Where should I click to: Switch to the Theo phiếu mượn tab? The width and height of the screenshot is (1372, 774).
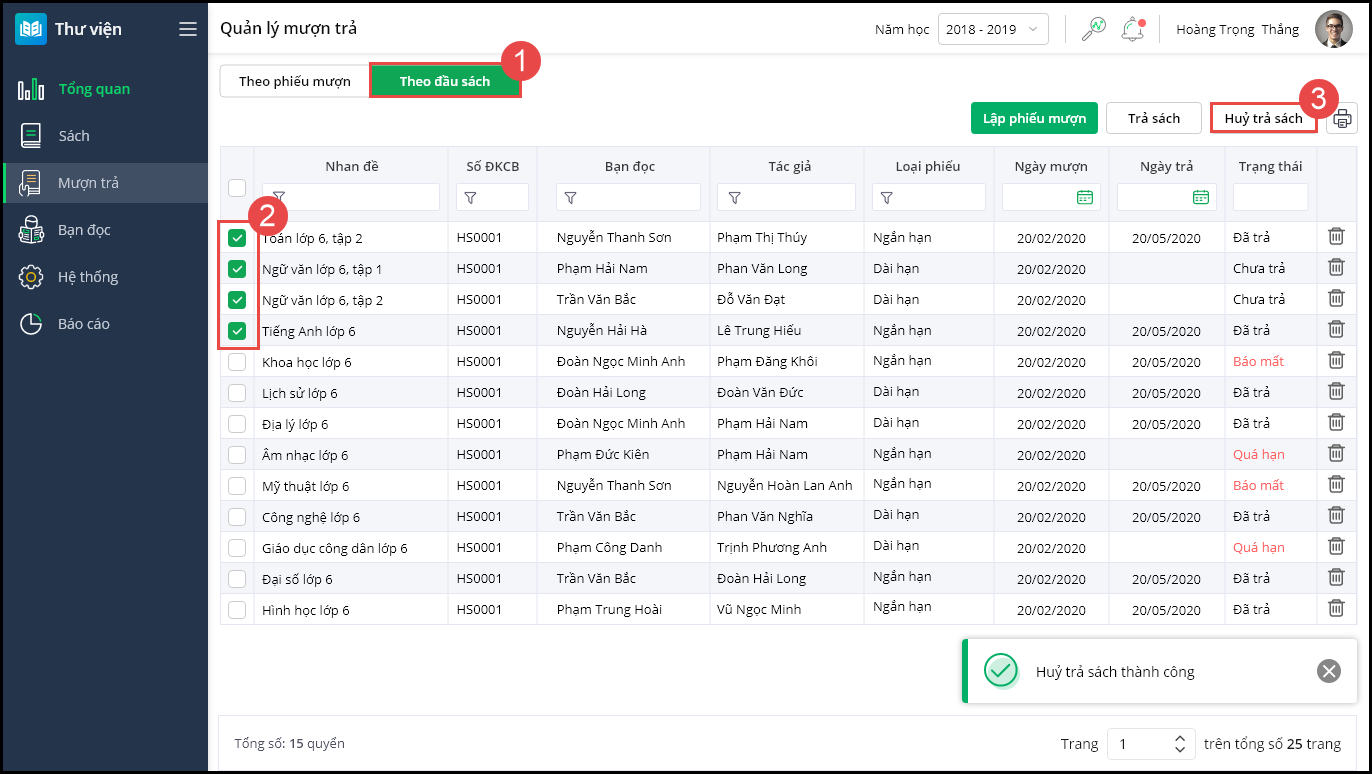(294, 81)
